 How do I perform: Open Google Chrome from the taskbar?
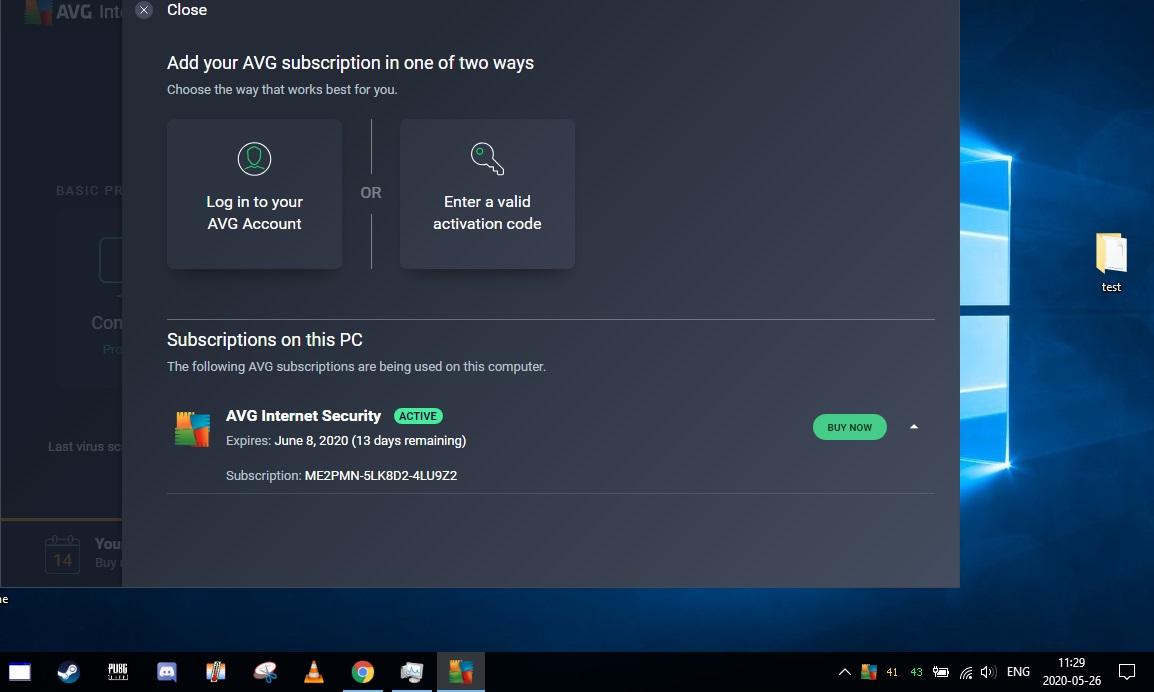click(x=363, y=671)
